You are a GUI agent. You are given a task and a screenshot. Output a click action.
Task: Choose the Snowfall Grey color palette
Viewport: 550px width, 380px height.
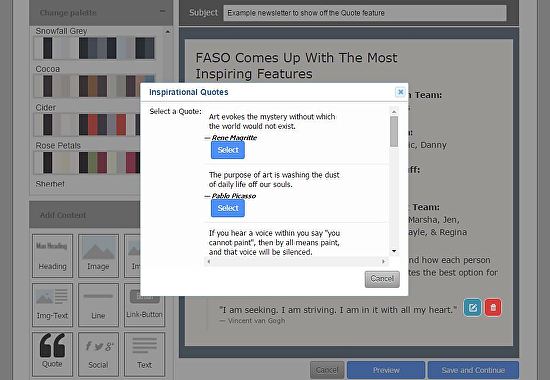94,48
